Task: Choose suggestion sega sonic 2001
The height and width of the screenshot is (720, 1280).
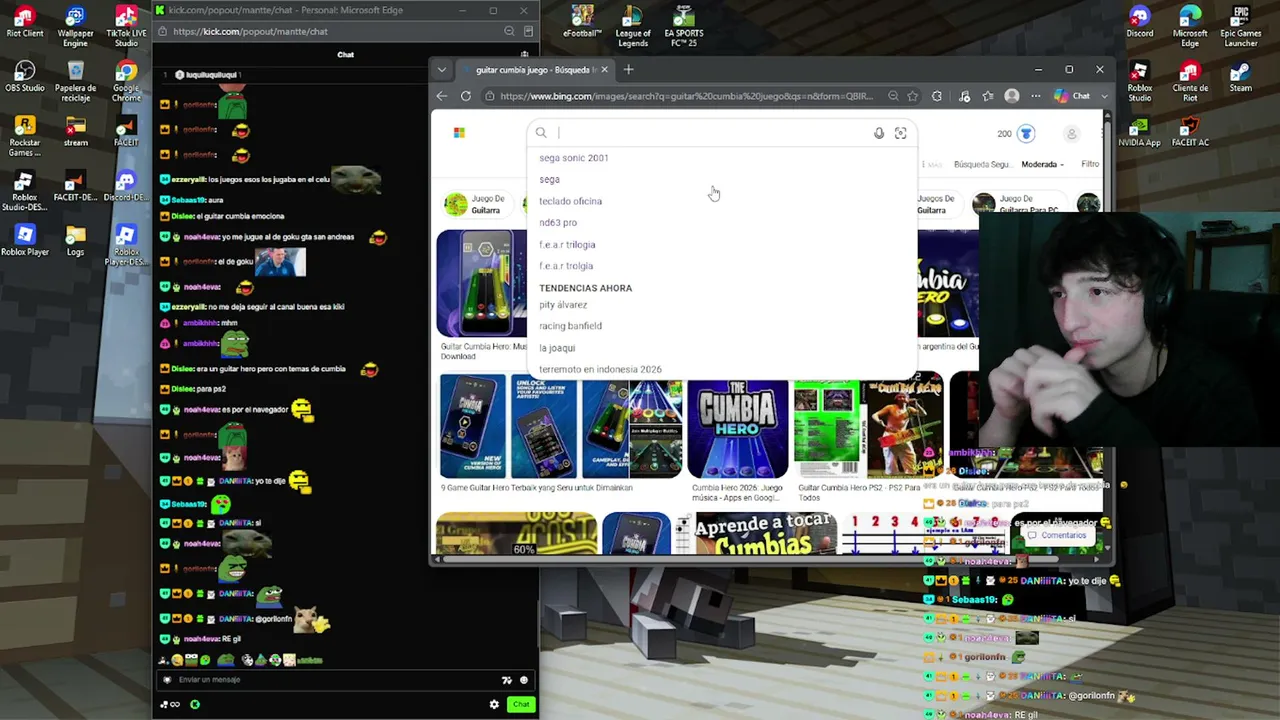Action: [x=574, y=158]
